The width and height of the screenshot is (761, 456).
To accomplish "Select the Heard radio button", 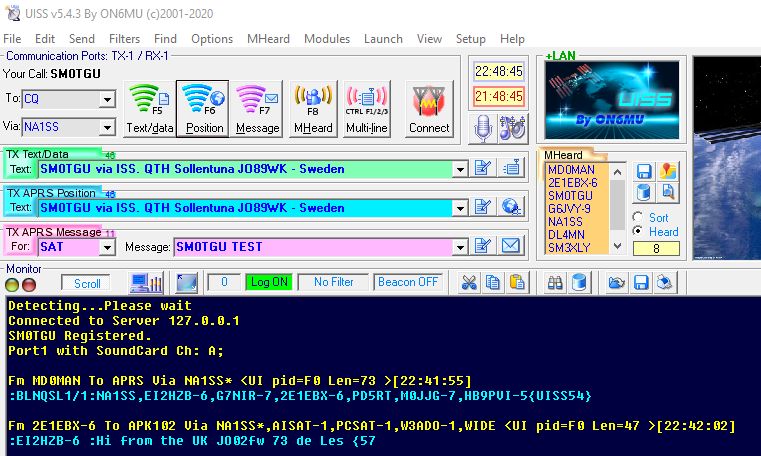I will [x=638, y=231].
